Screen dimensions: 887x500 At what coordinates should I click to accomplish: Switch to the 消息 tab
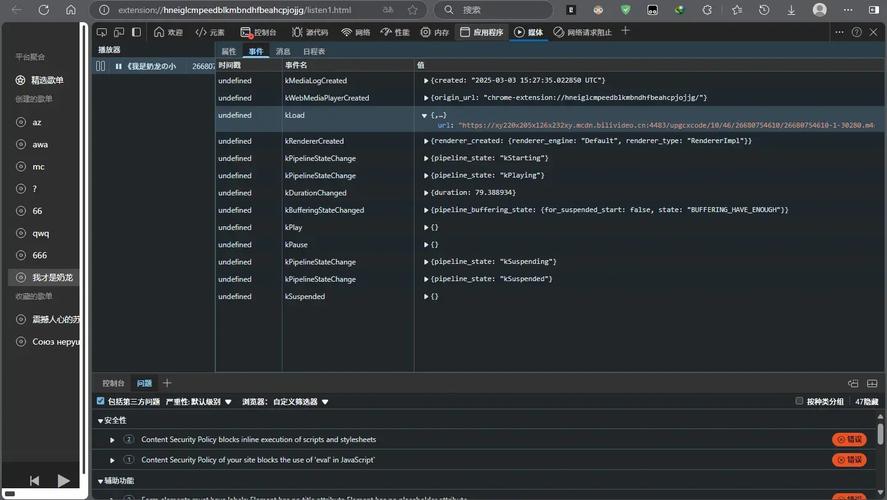(x=283, y=51)
